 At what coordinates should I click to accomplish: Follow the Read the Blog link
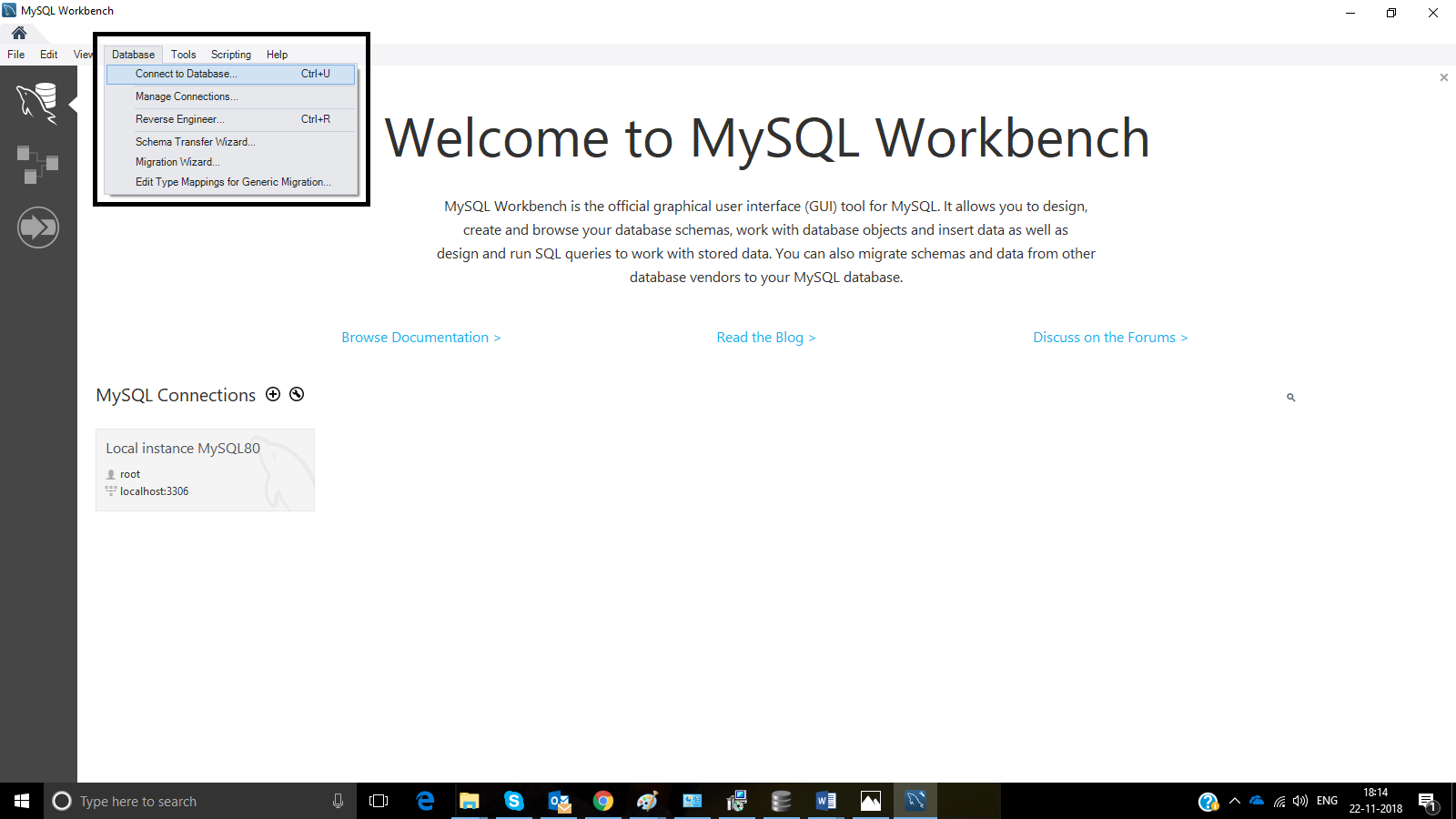pyautogui.click(x=764, y=337)
